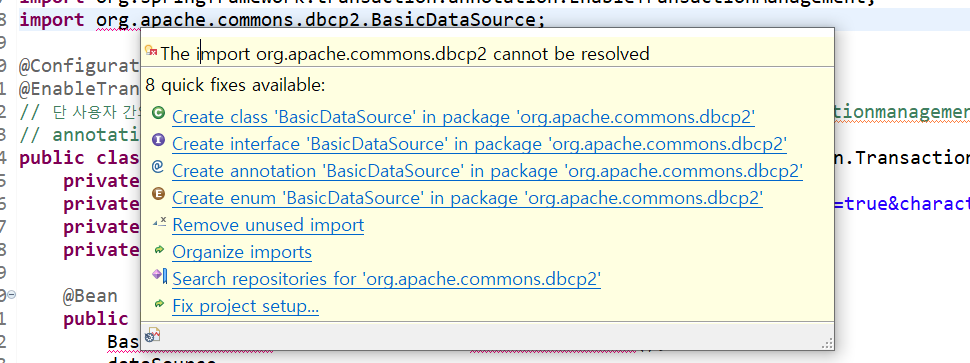The width and height of the screenshot is (970, 363).
Task: Click the green arrow icon beside 'Organize imports'
Action: (159, 250)
